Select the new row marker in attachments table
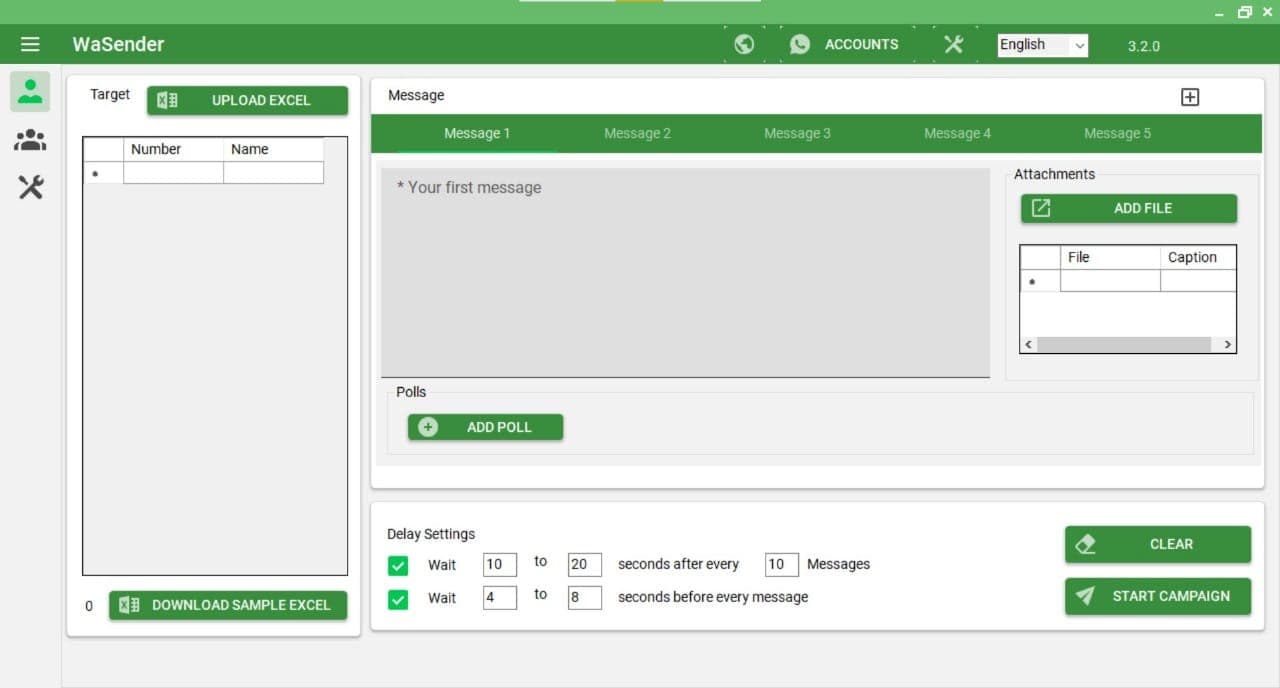This screenshot has height=688, width=1280. point(1040,281)
